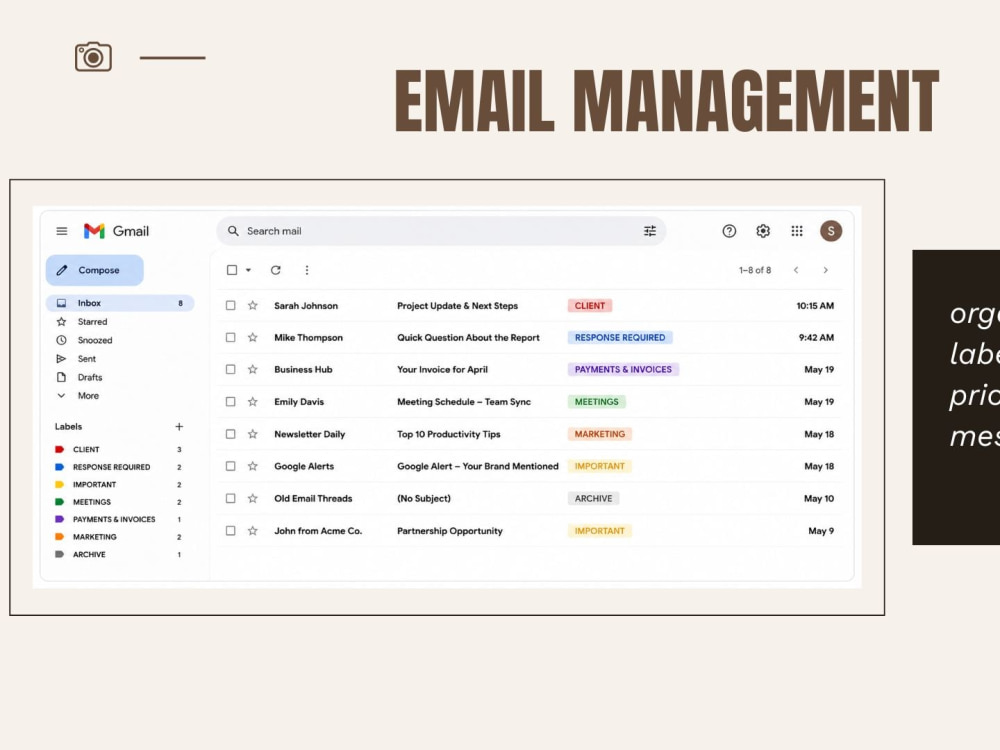Star the Newsletter Daily email
This screenshot has height=750, width=1000.
253,434
